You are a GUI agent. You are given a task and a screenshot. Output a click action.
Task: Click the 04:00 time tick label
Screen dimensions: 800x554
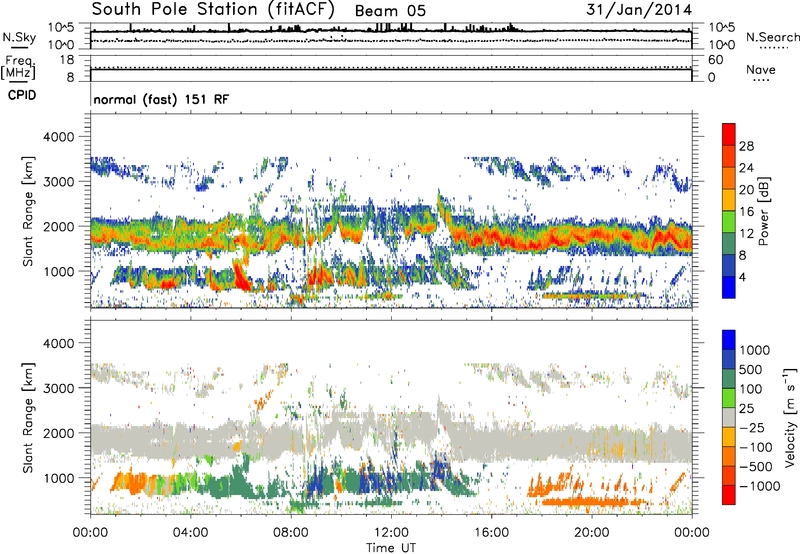(190, 533)
